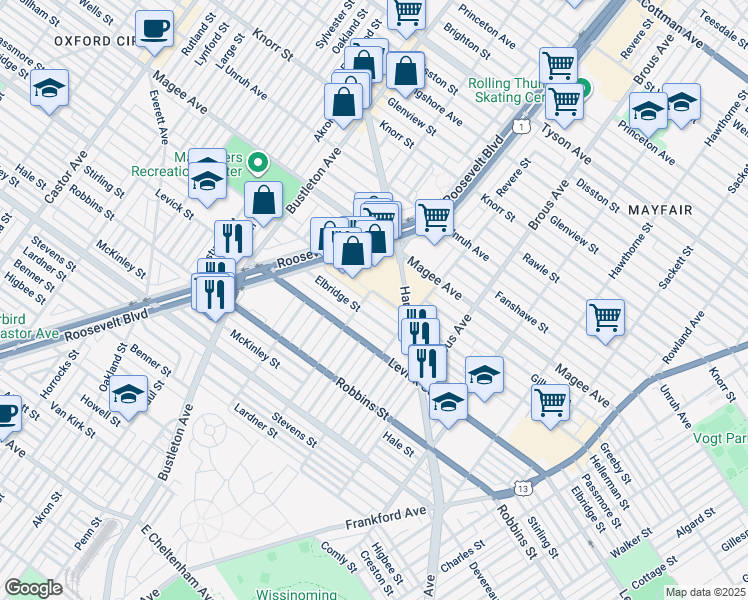Viewport: 748px width, 600px height.
Task: Click the Wissinoming park label
Action: tap(296, 594)
